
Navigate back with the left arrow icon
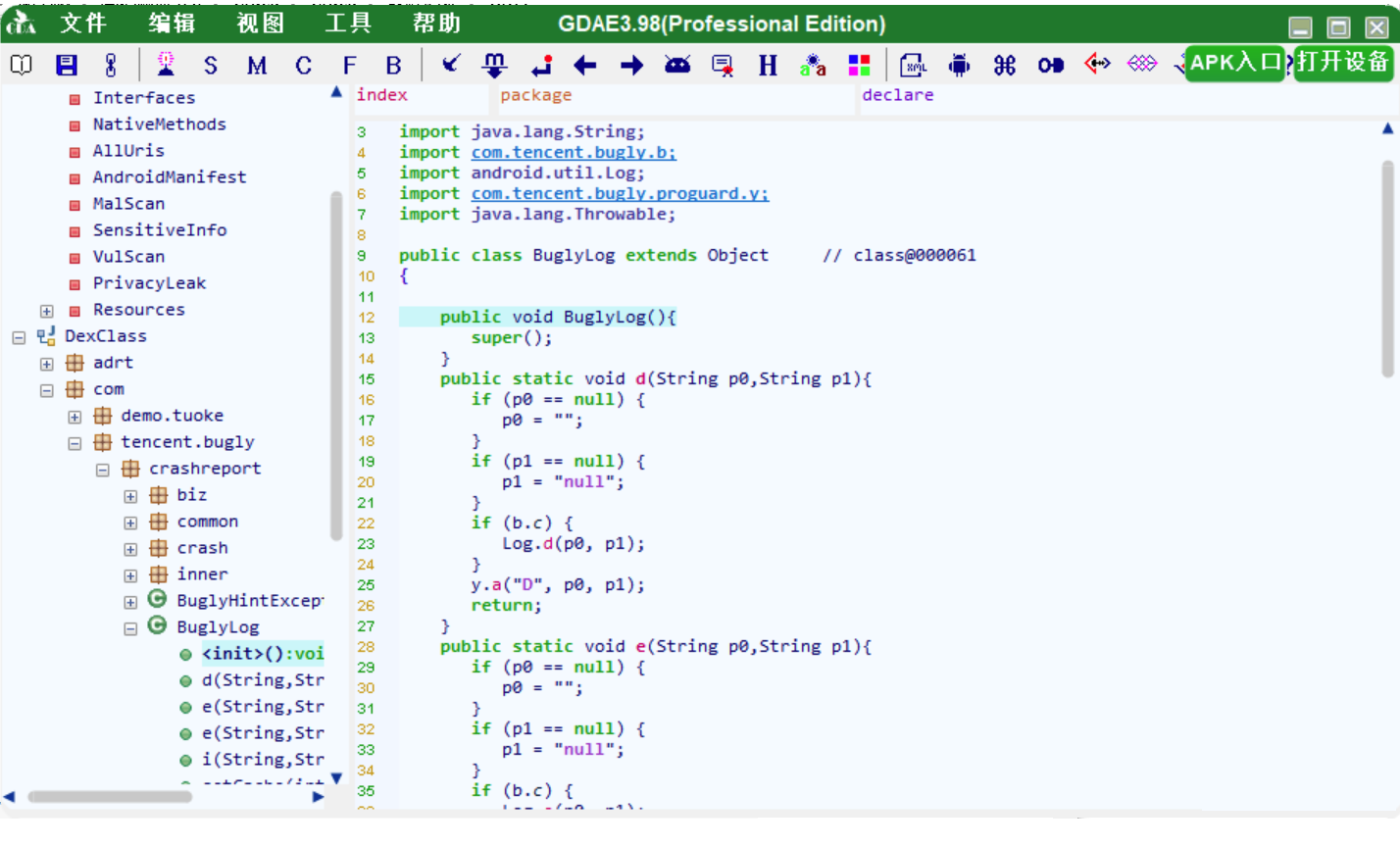tap(585, 66)
